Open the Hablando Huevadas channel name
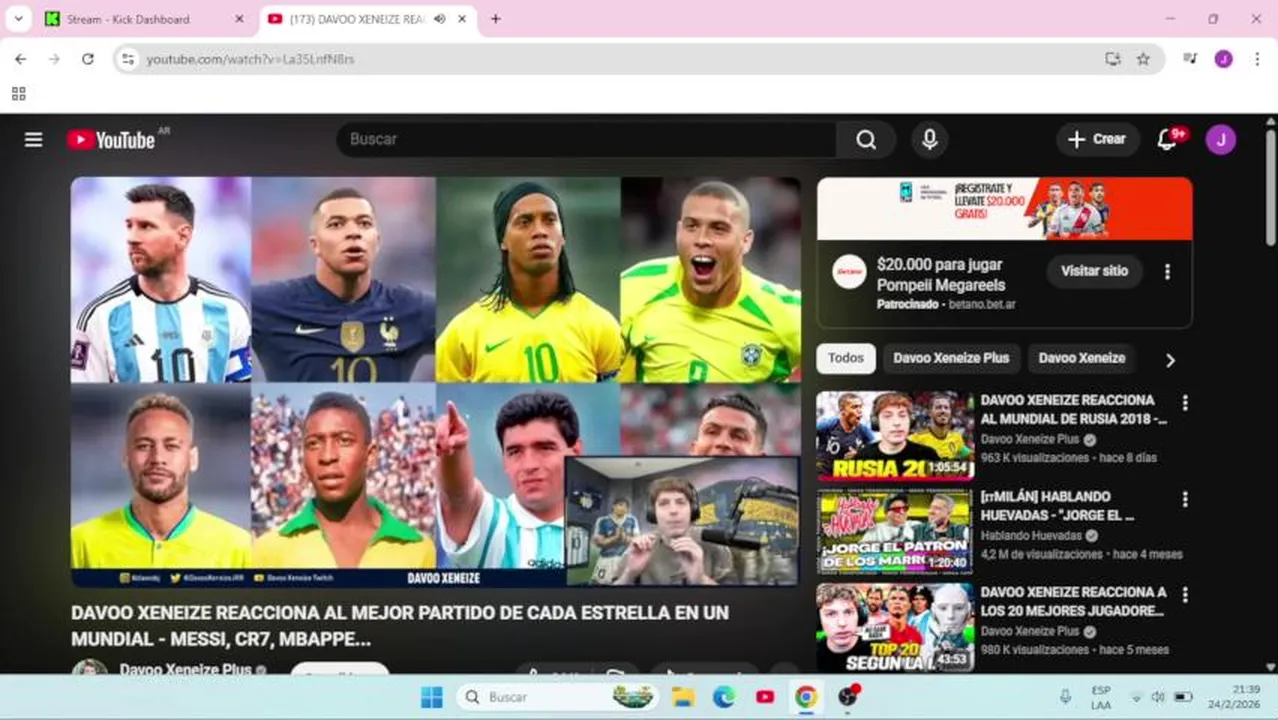 pyautogui.click(x=1031, y=536)
